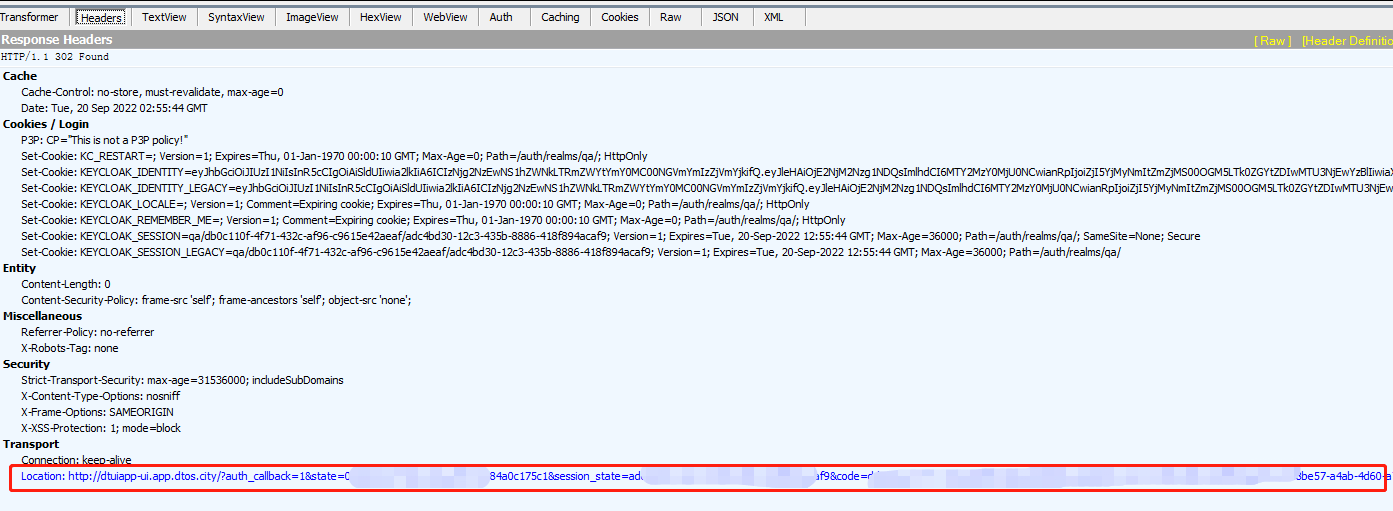Select the Set-Cookie KEYCLOAK_IDENTITY_LEGACY row
The height and width of the screenshot is (511, 1393).
click(x=706, y=188)
